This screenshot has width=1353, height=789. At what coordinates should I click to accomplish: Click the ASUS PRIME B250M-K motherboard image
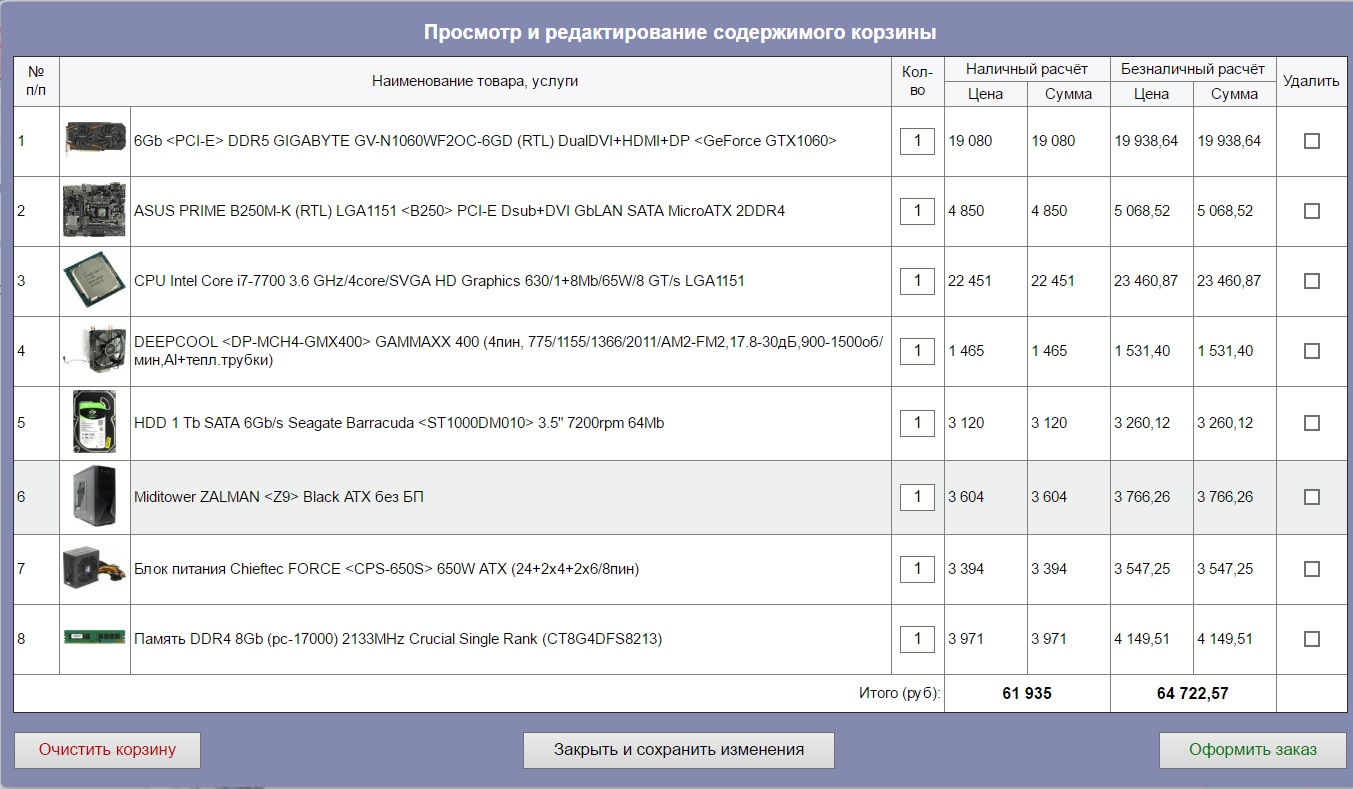[95, 211]
